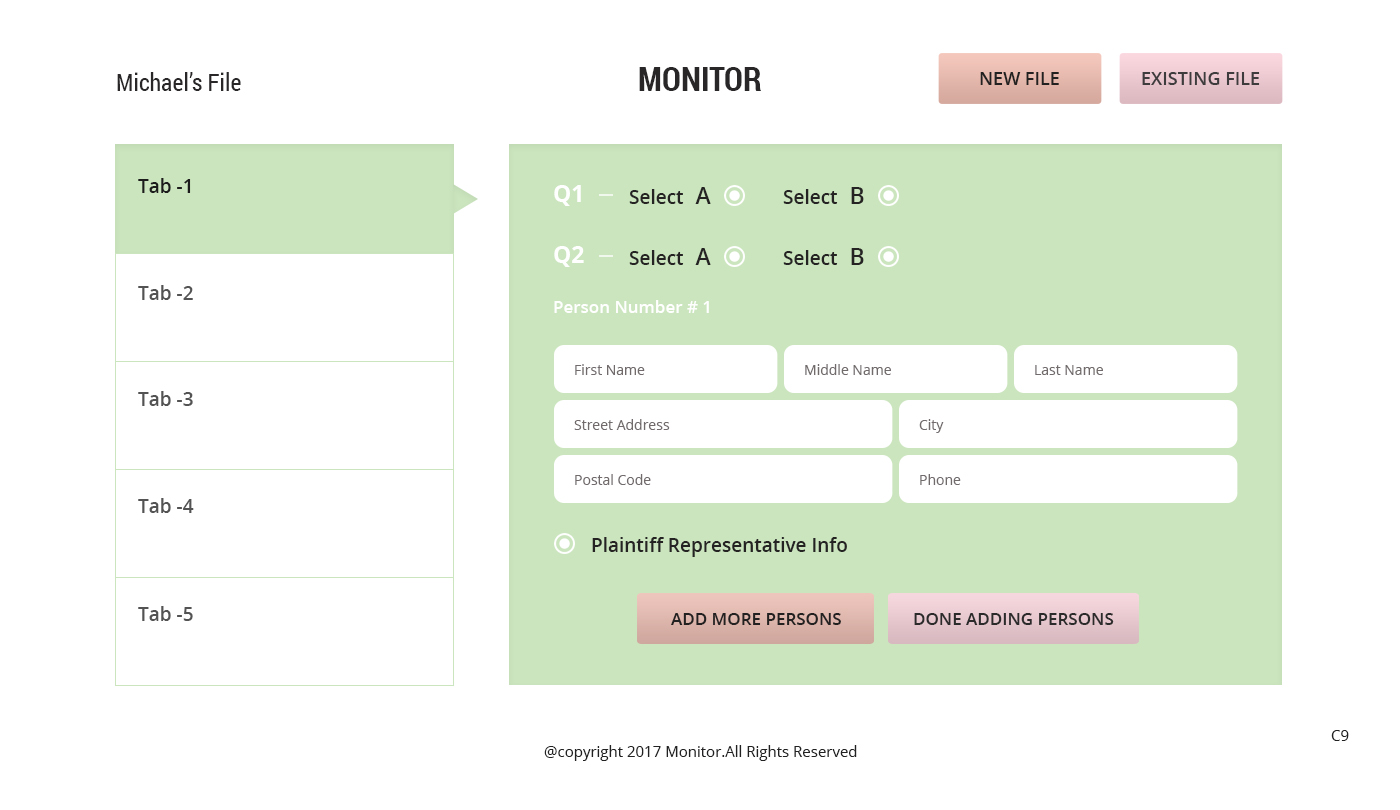
Task: Enable Plaintiff Representative Info option
Action: (x=565, y=544)
